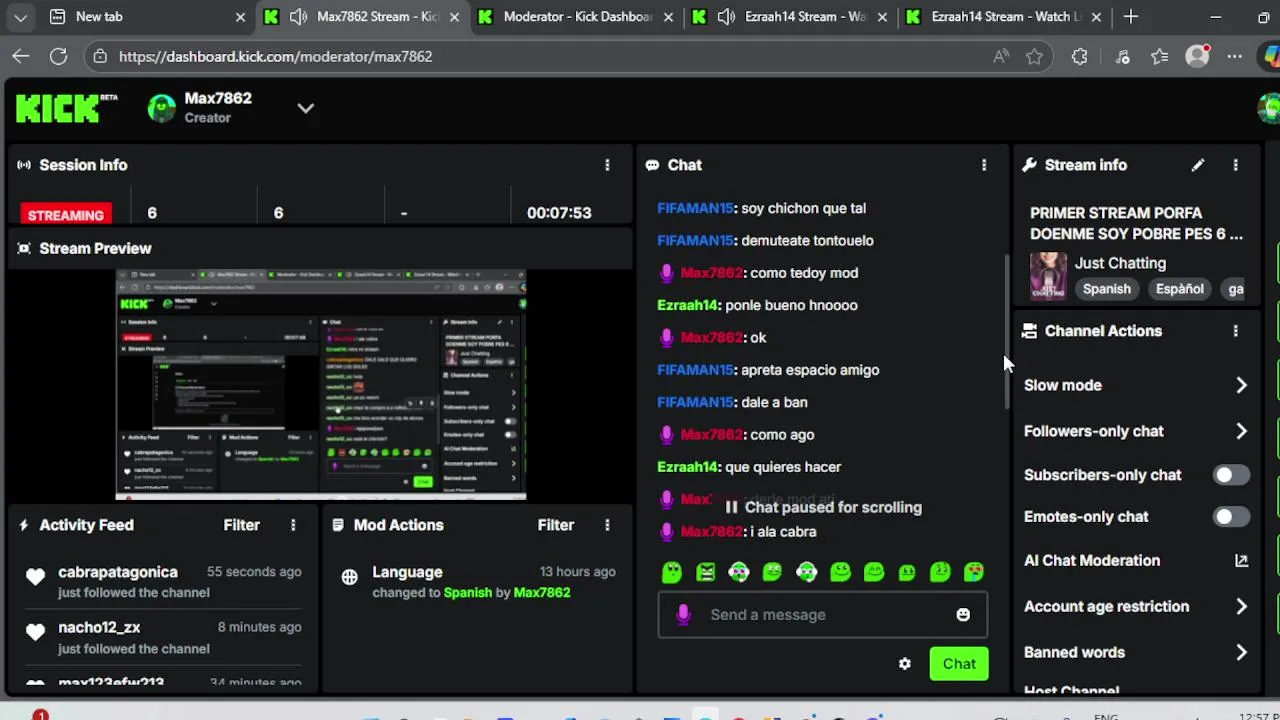Click the Kick logo

click(x=66, y=107)
